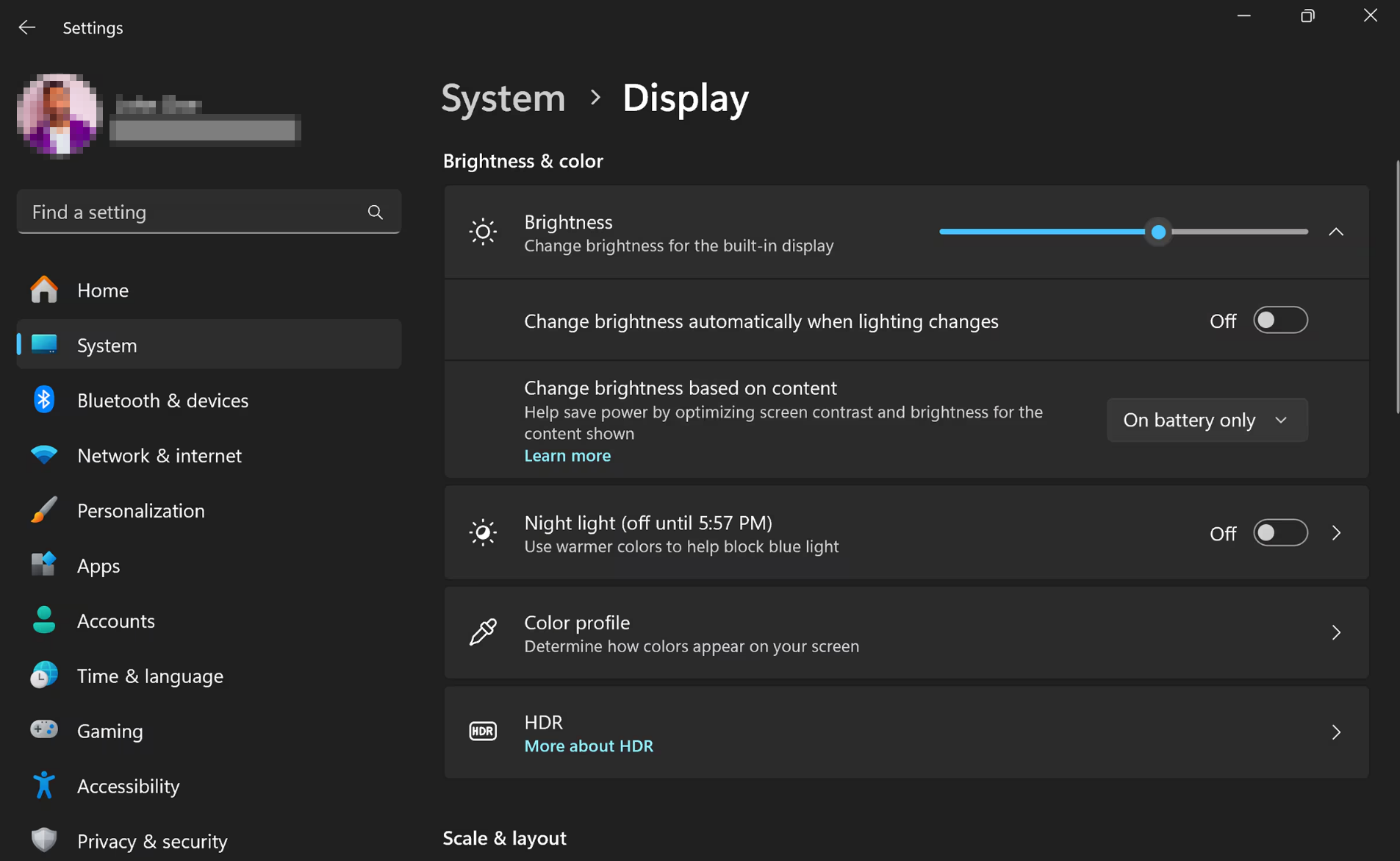Go to Time & language settings
1400x861 pixels.
(x=149, y=676)
